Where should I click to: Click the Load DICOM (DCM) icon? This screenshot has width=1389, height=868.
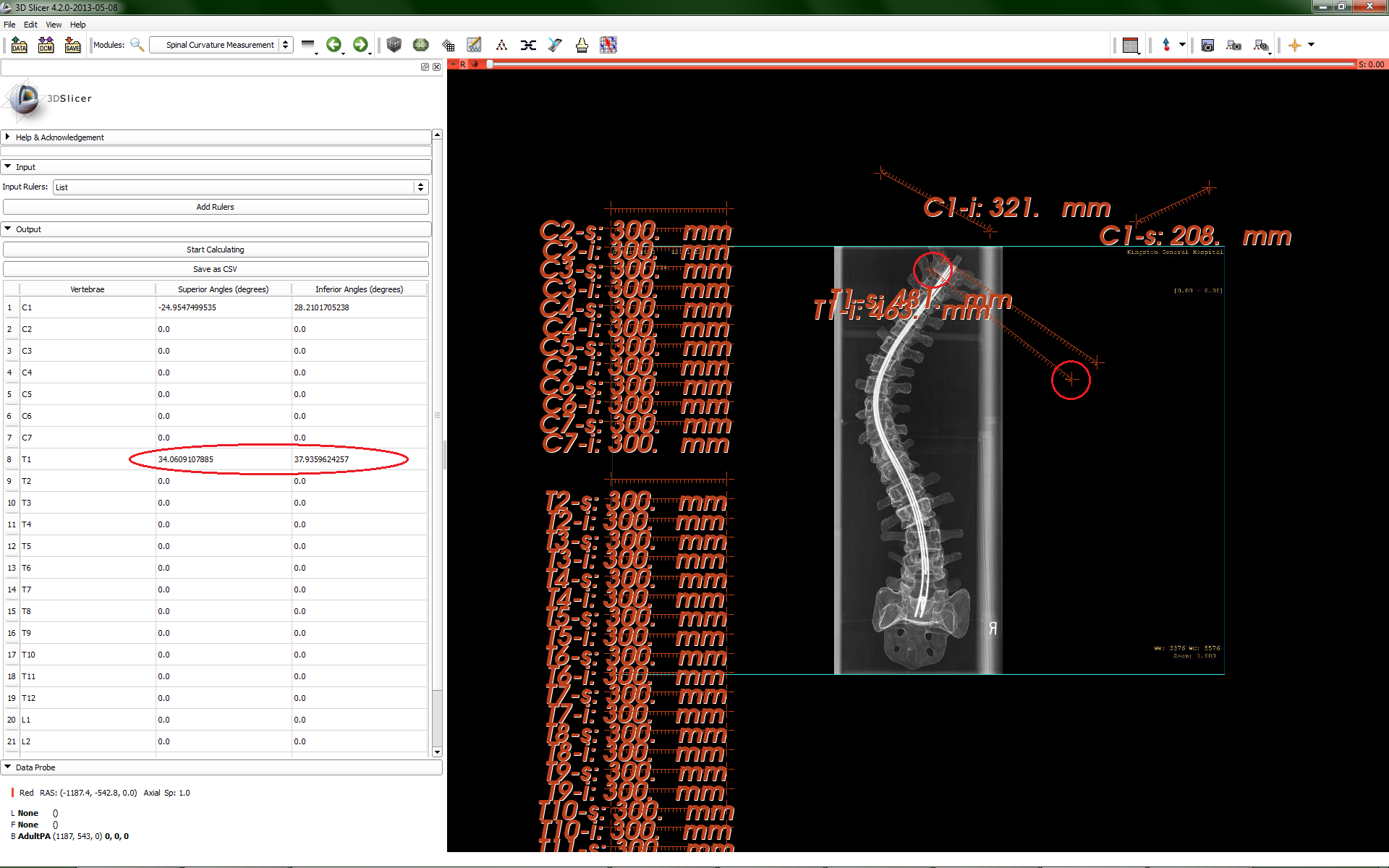(x=46, y=45)
